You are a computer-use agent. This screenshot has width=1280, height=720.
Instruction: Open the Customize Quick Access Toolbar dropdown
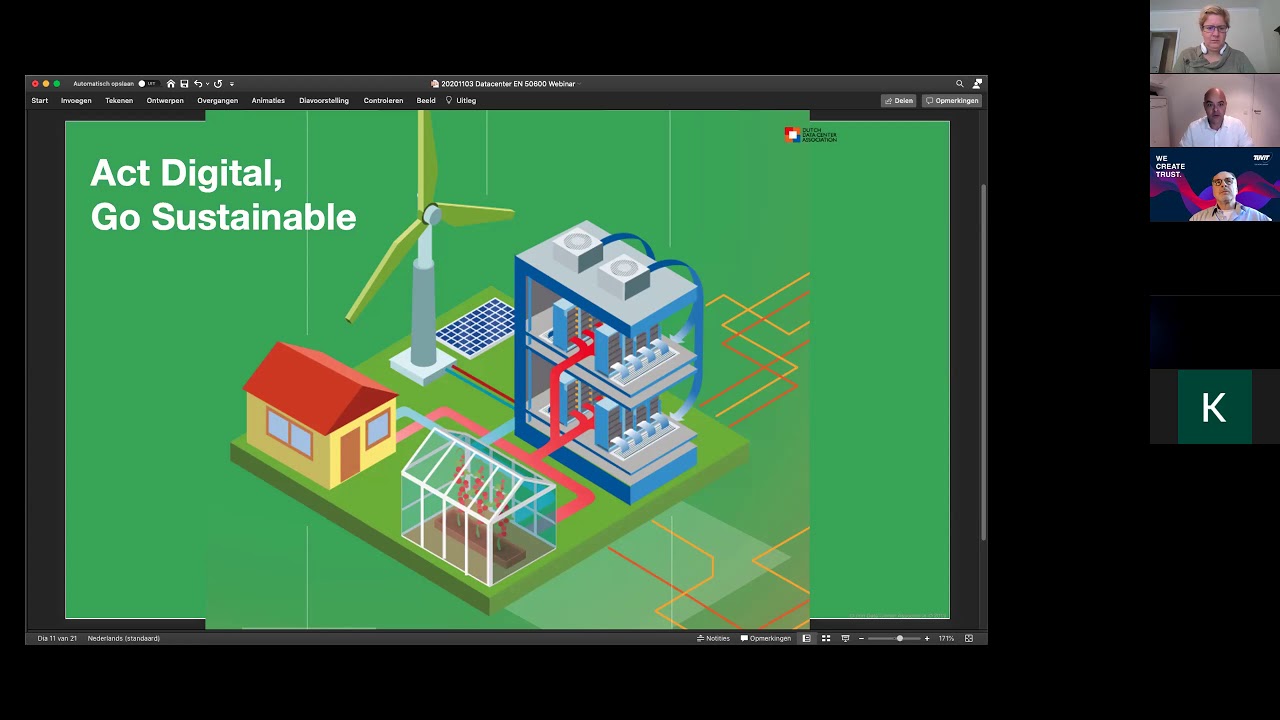tap(231, 84)
